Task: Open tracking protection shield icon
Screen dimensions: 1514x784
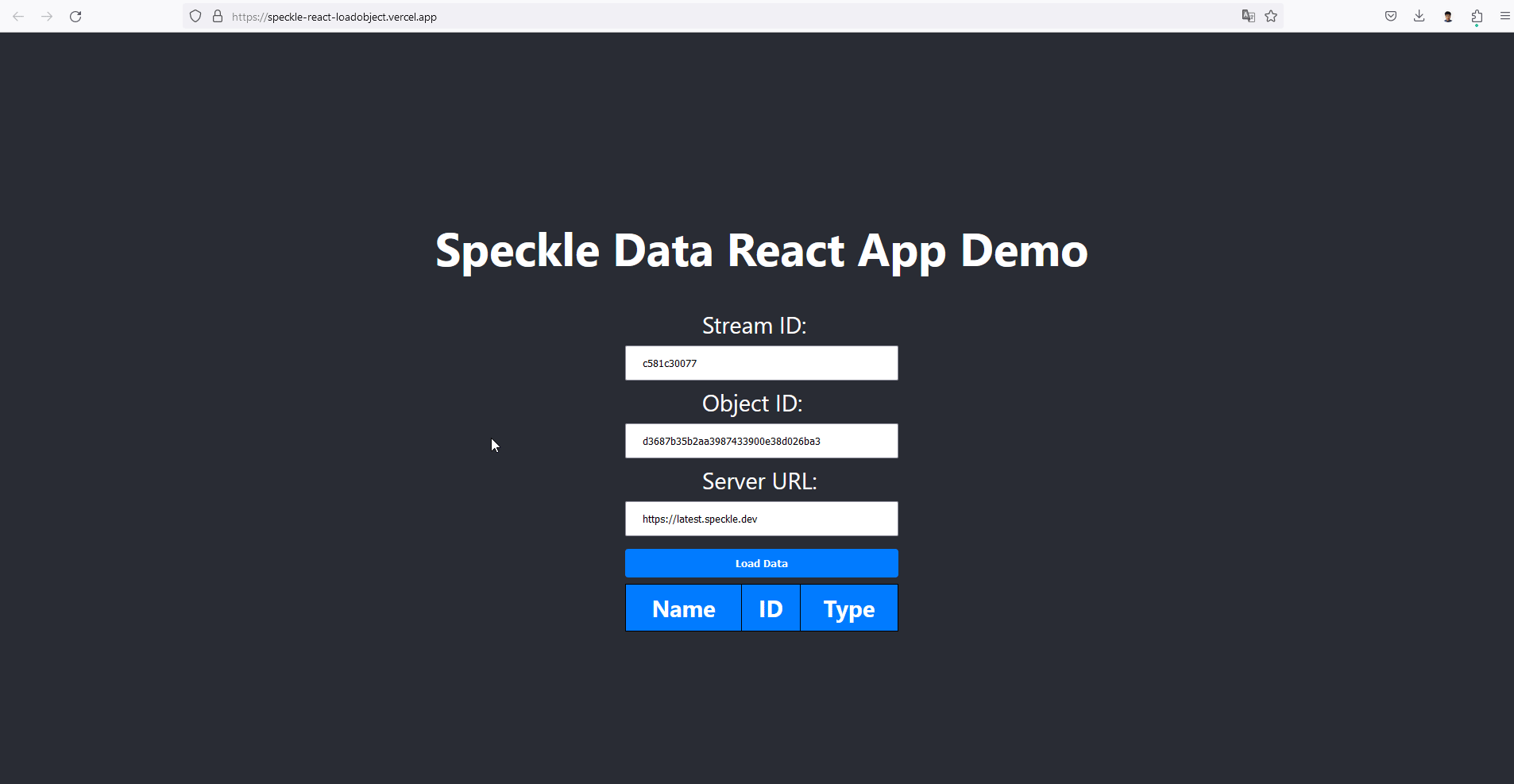Action: [x=195, y=16]
